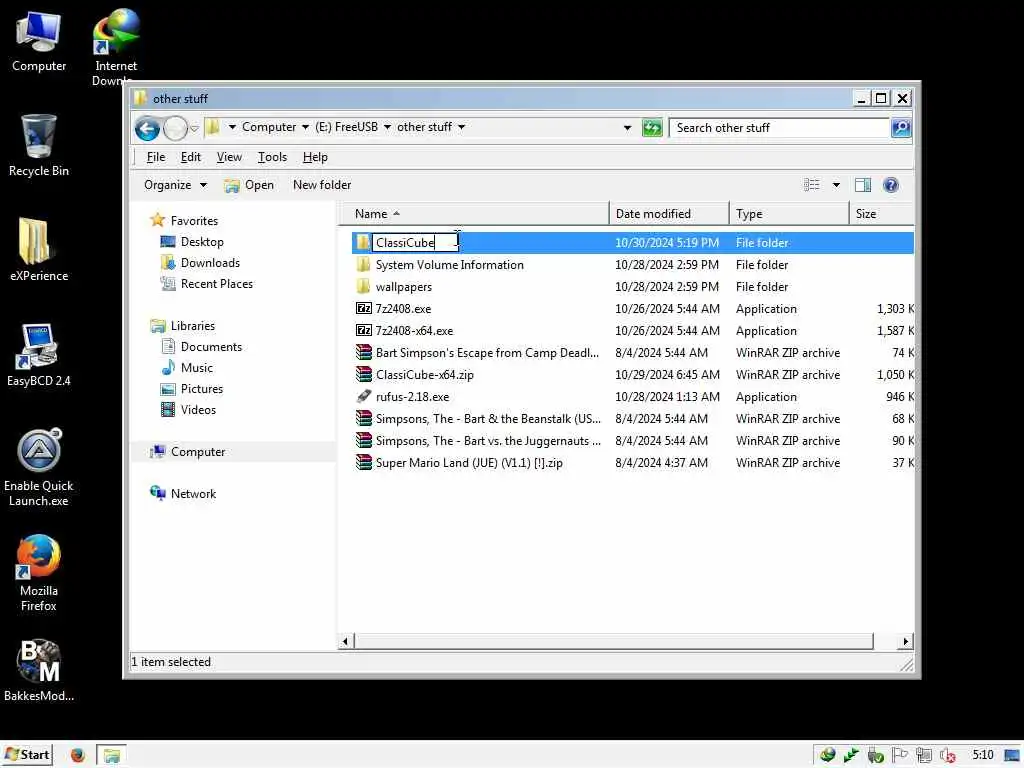Click the search magnifier button

(x=901, y=128)
